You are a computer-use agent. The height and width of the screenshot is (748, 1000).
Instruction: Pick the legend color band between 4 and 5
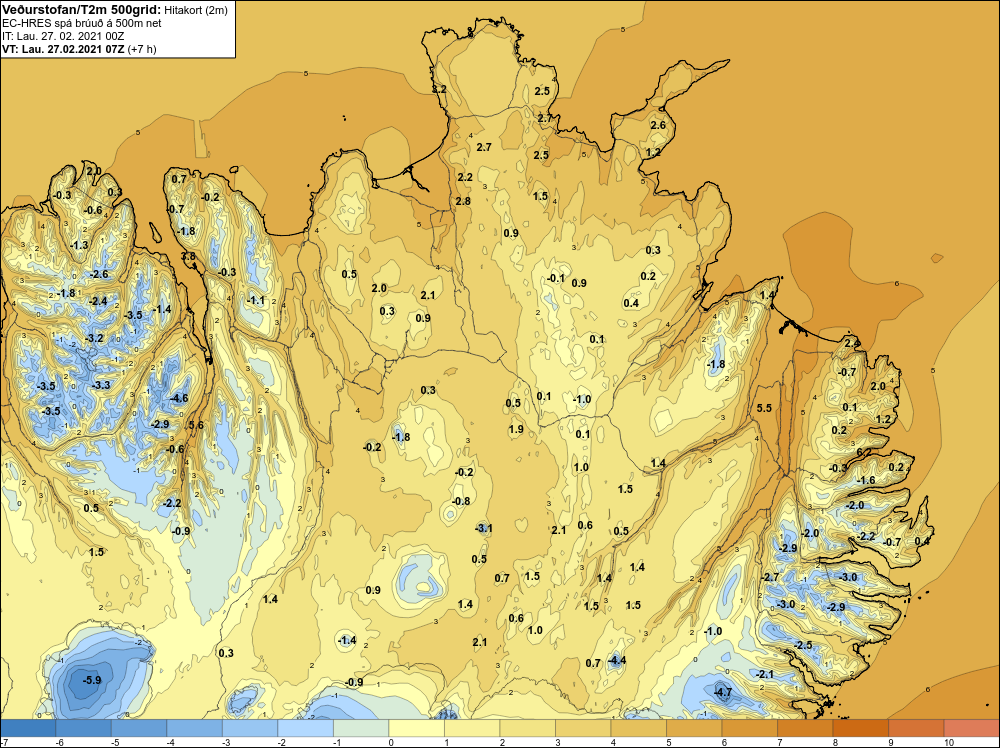pos(638,728)
